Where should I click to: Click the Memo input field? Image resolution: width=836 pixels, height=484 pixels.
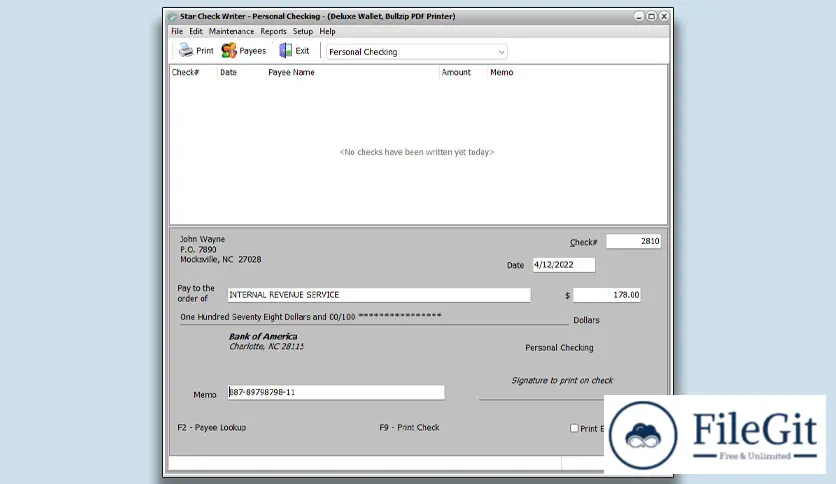tap(336, 392)
